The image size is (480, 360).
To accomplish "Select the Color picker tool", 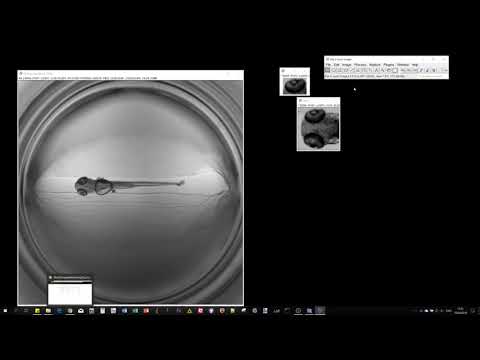I will tap(395, 70).
